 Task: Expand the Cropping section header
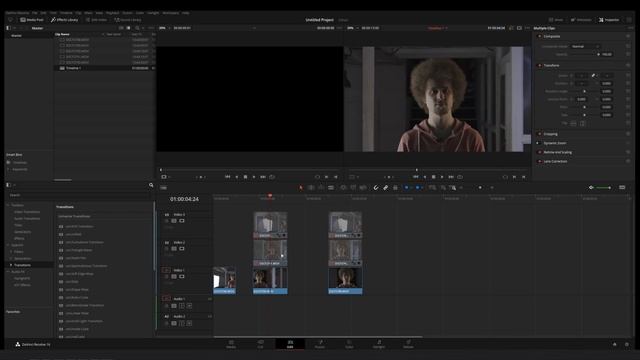tap(551, 134)
